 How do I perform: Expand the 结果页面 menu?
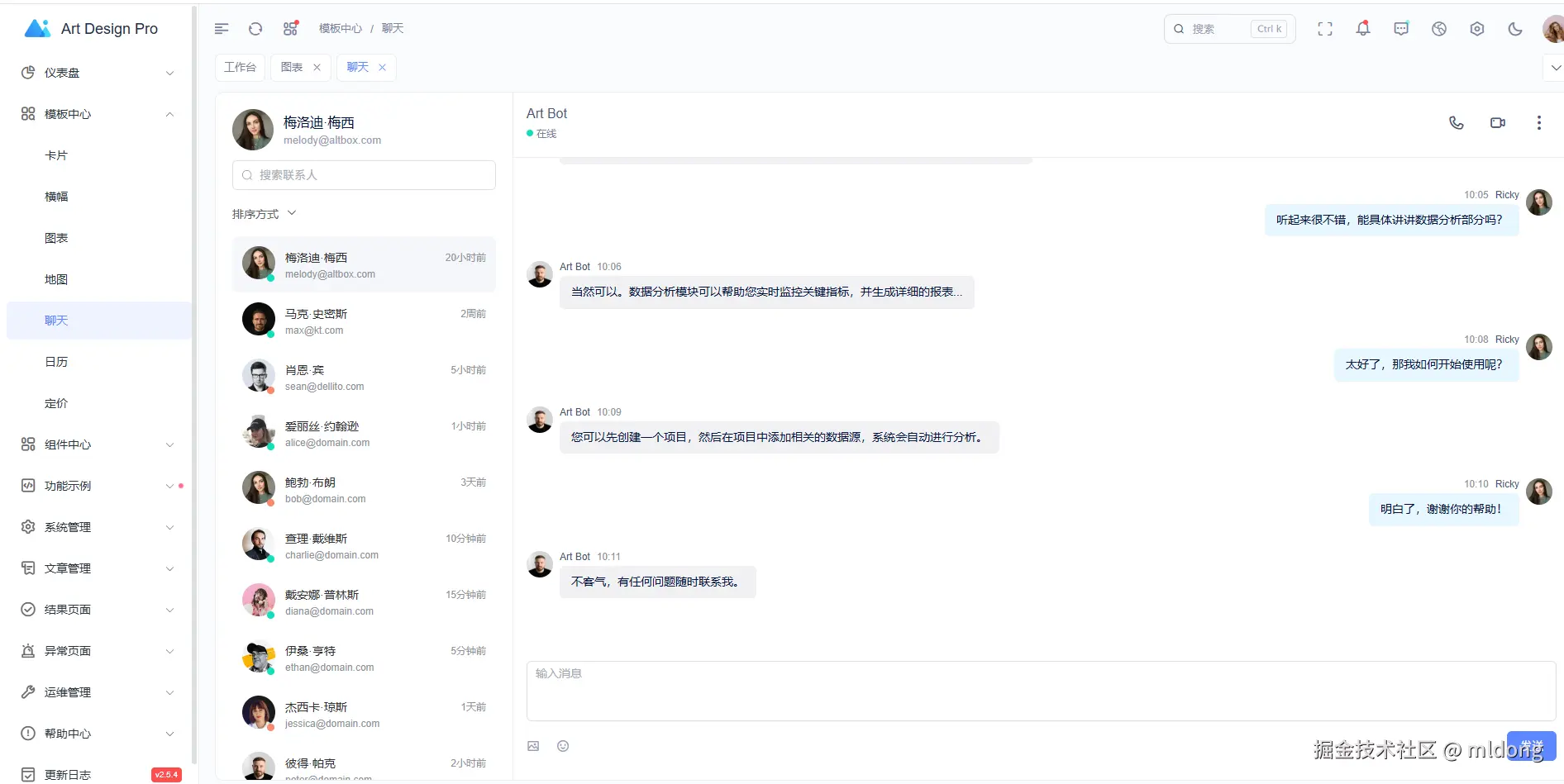(x=99, y=610)
